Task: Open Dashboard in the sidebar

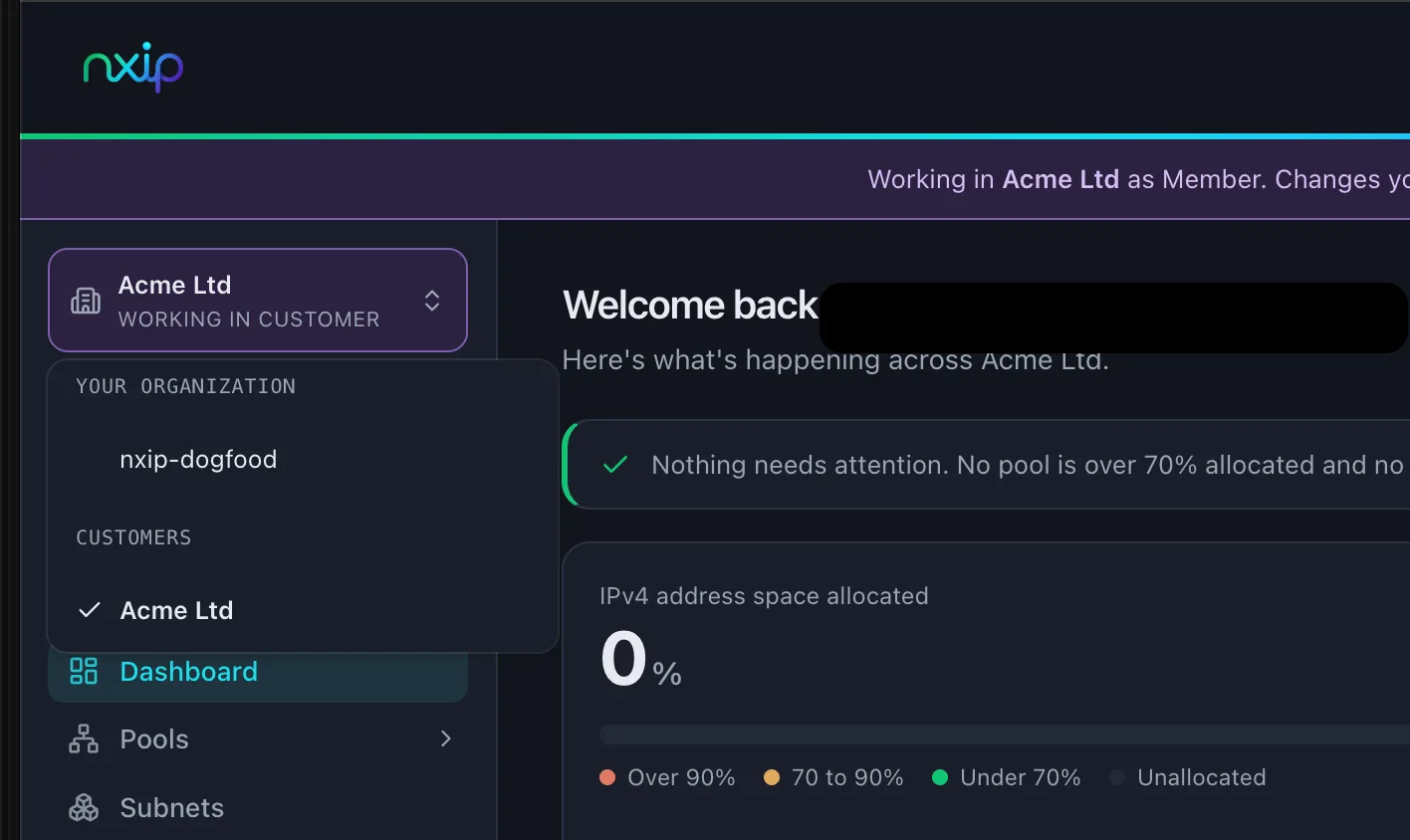Action: point(258,672)
